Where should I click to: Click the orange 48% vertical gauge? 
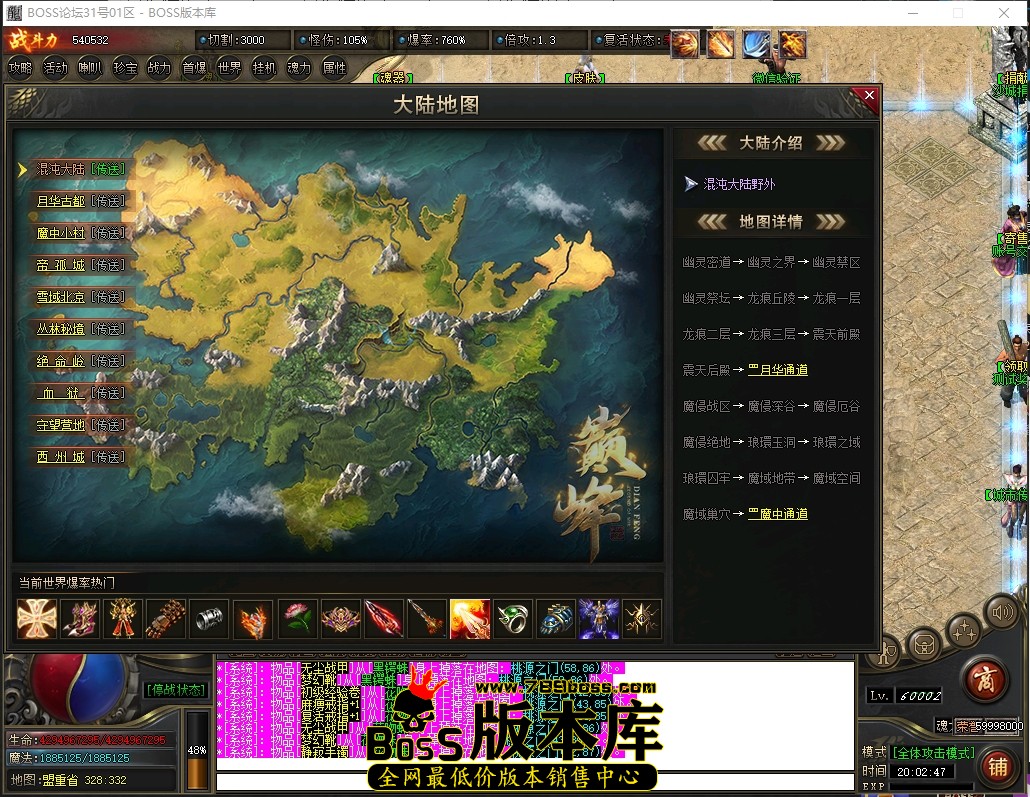coord(197,751)
